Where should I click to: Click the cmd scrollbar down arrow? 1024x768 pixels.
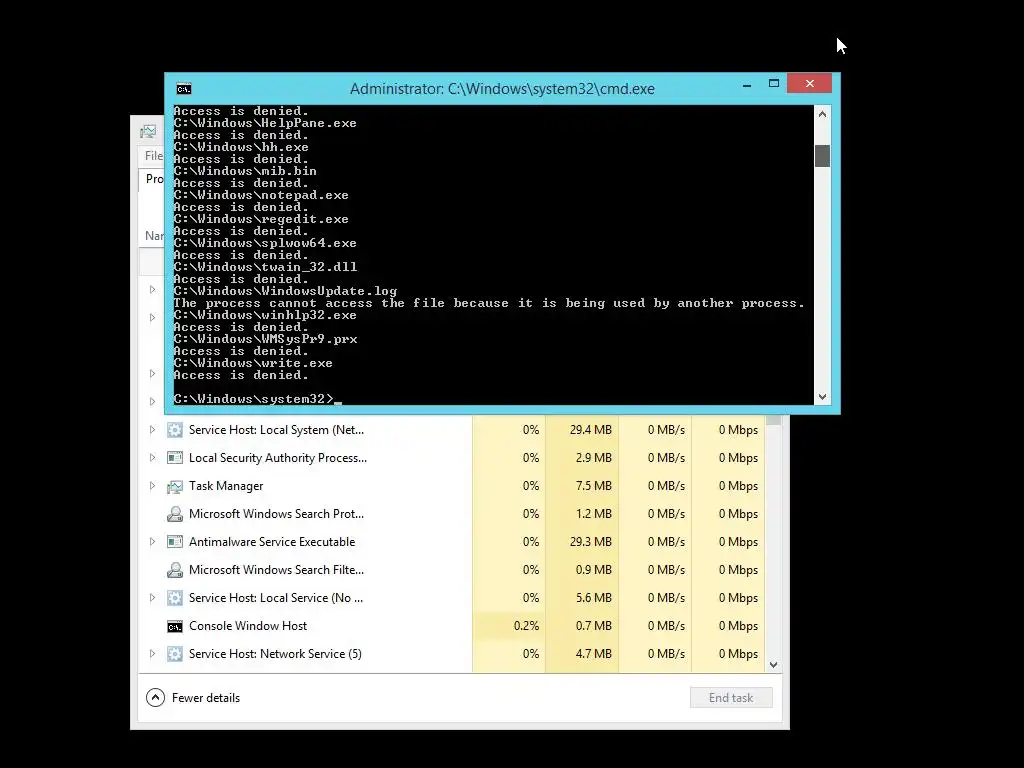click(x=822, y=396)
